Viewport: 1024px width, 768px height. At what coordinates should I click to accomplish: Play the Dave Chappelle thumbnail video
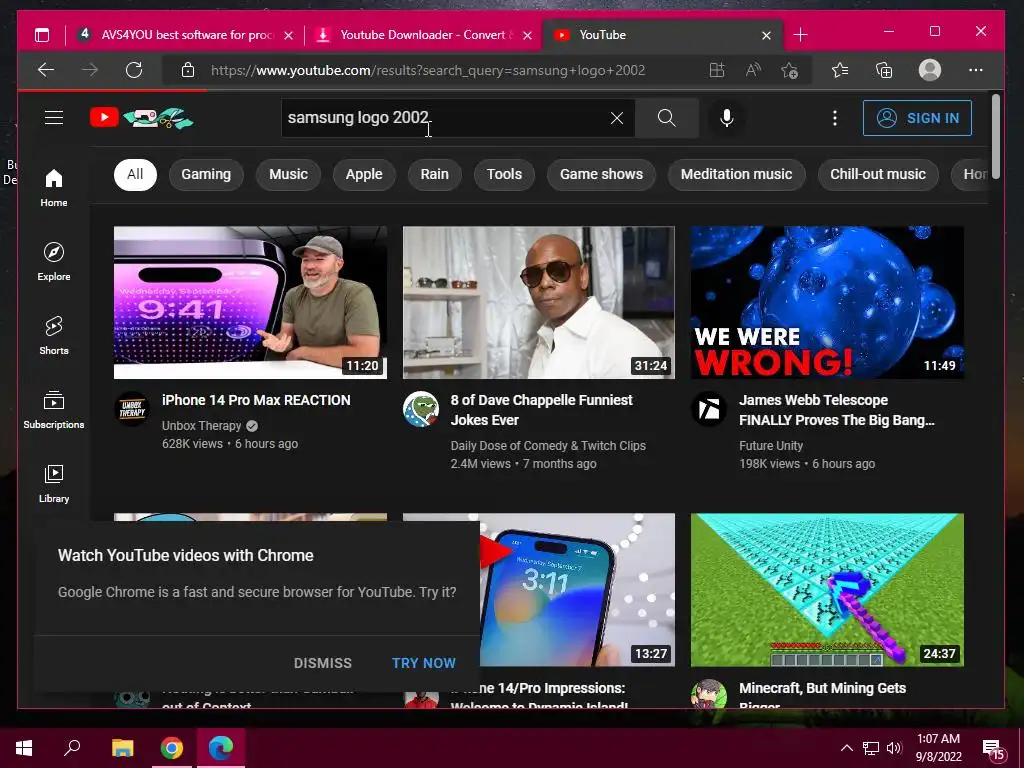[539, 302]
